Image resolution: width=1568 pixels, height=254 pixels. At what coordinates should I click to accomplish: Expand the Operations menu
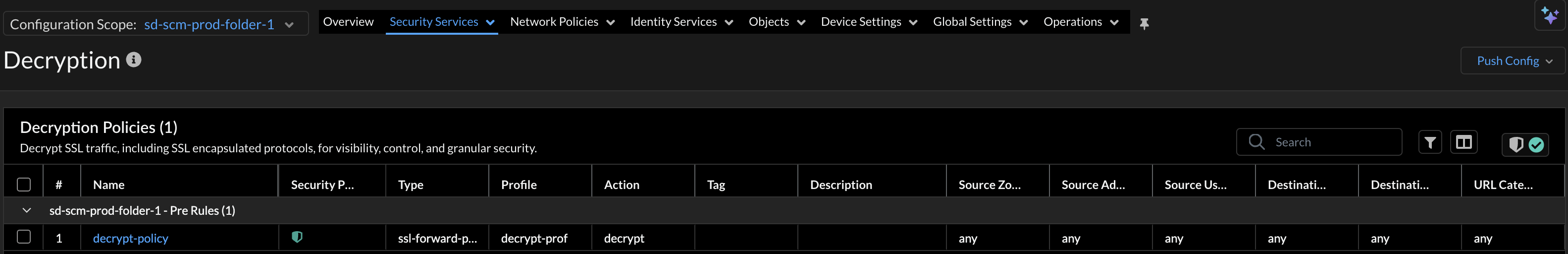(x=1081, y=22)
